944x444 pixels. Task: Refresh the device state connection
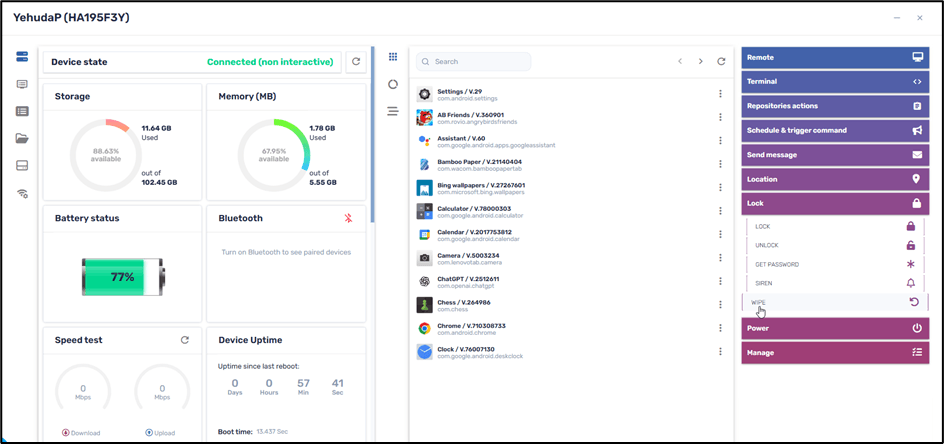click(355, 62)
